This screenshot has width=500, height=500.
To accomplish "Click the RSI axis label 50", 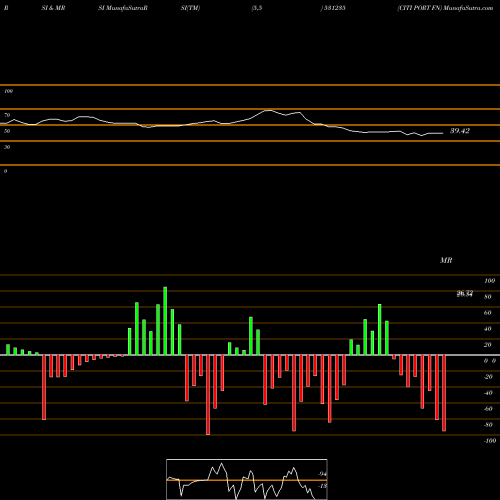I will [x=7, y=131].
